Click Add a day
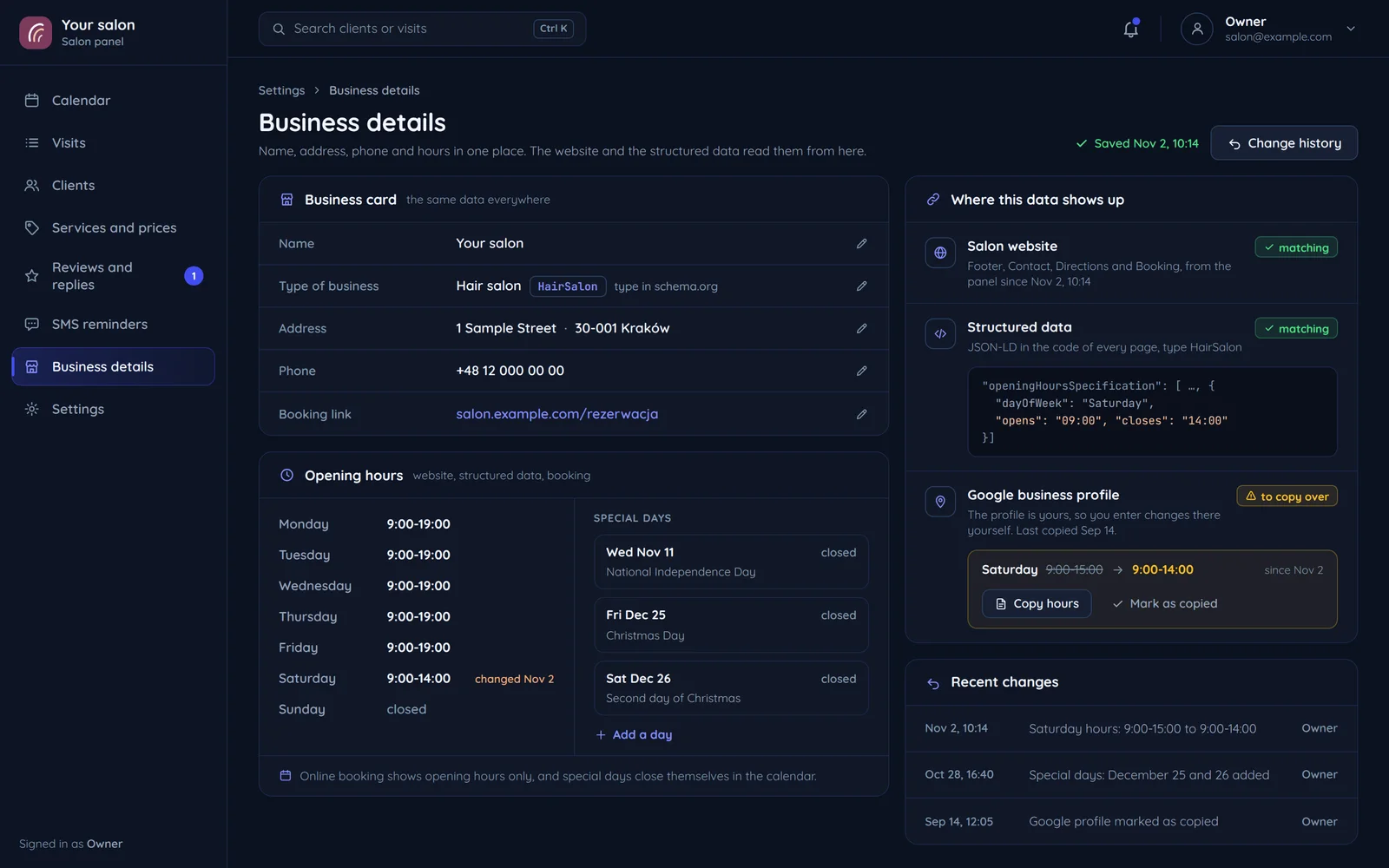1389x868 pixels. [x=634, y=734]
